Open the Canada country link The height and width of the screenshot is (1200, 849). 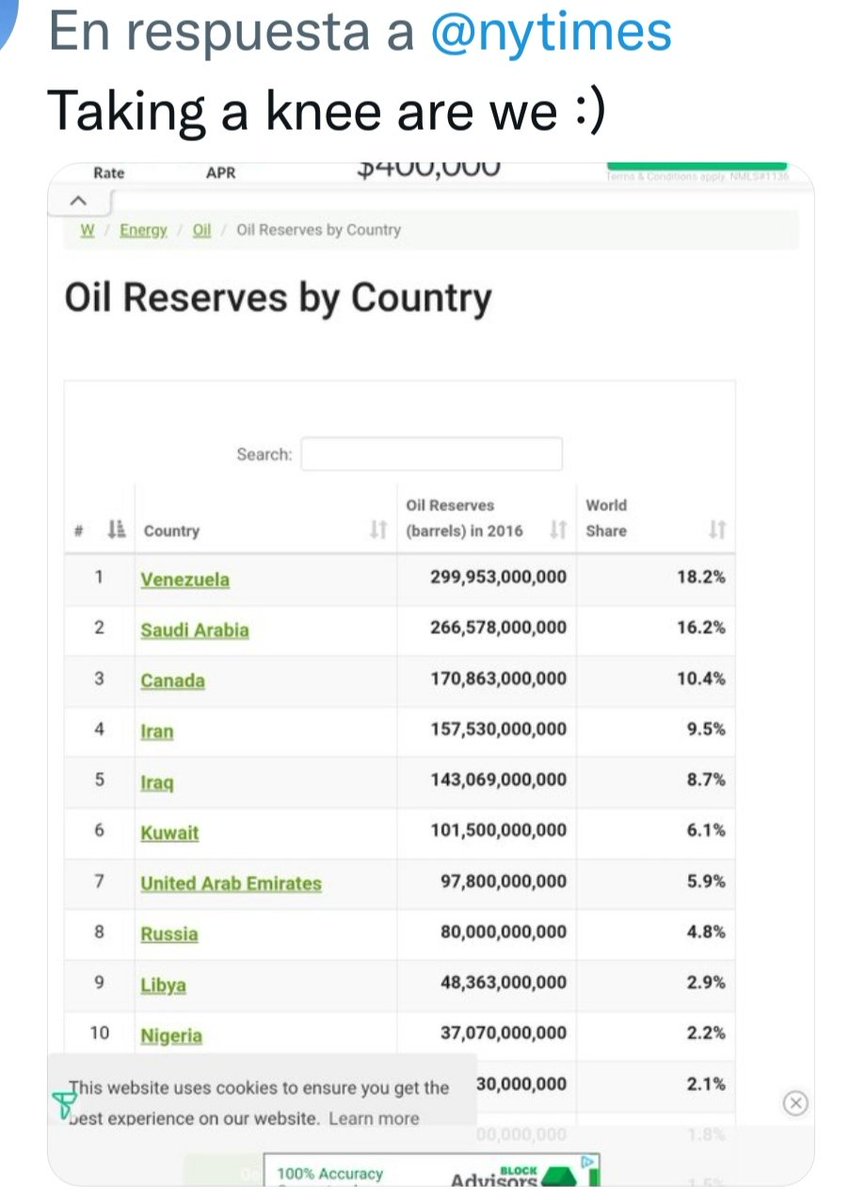(x=173, y=681)
